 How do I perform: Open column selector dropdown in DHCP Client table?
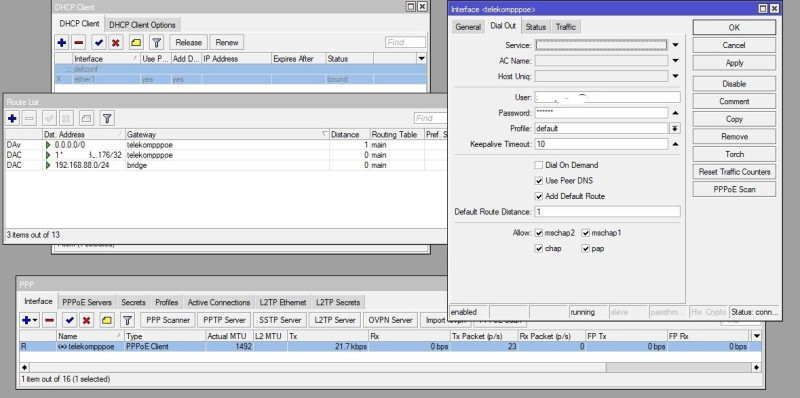[421, 59]
